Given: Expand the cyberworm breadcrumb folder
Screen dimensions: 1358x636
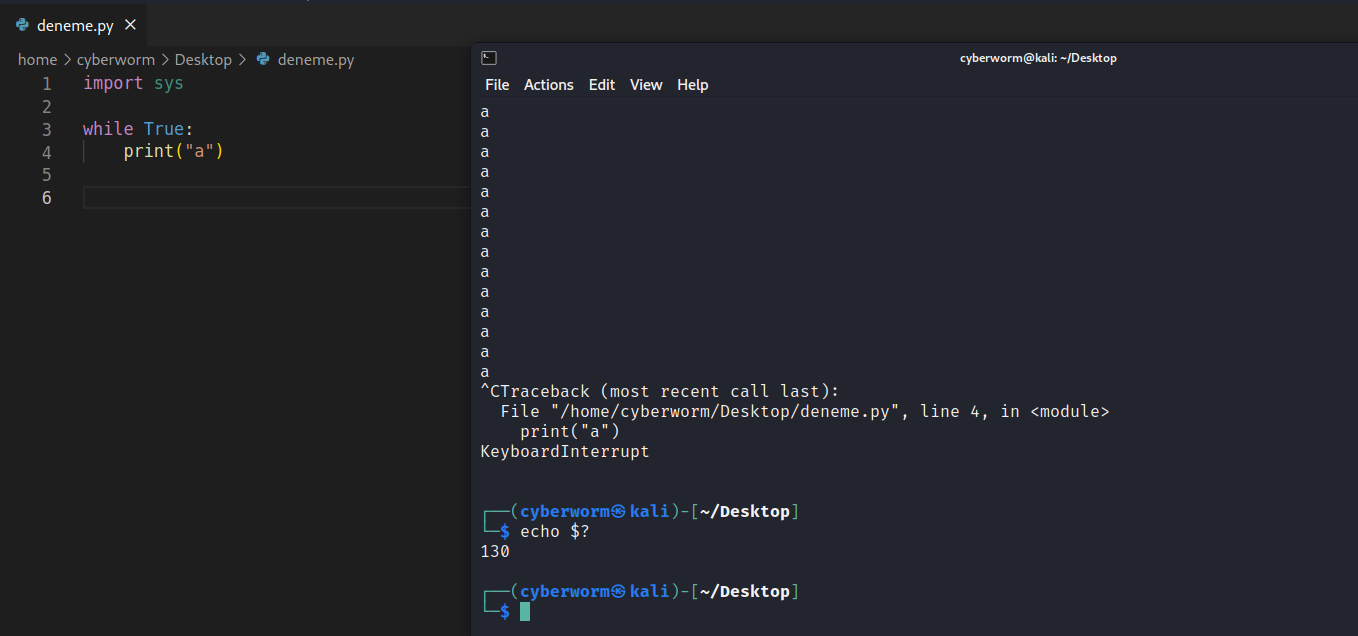Looking at the screenshot, I should (x=116, y=60).
